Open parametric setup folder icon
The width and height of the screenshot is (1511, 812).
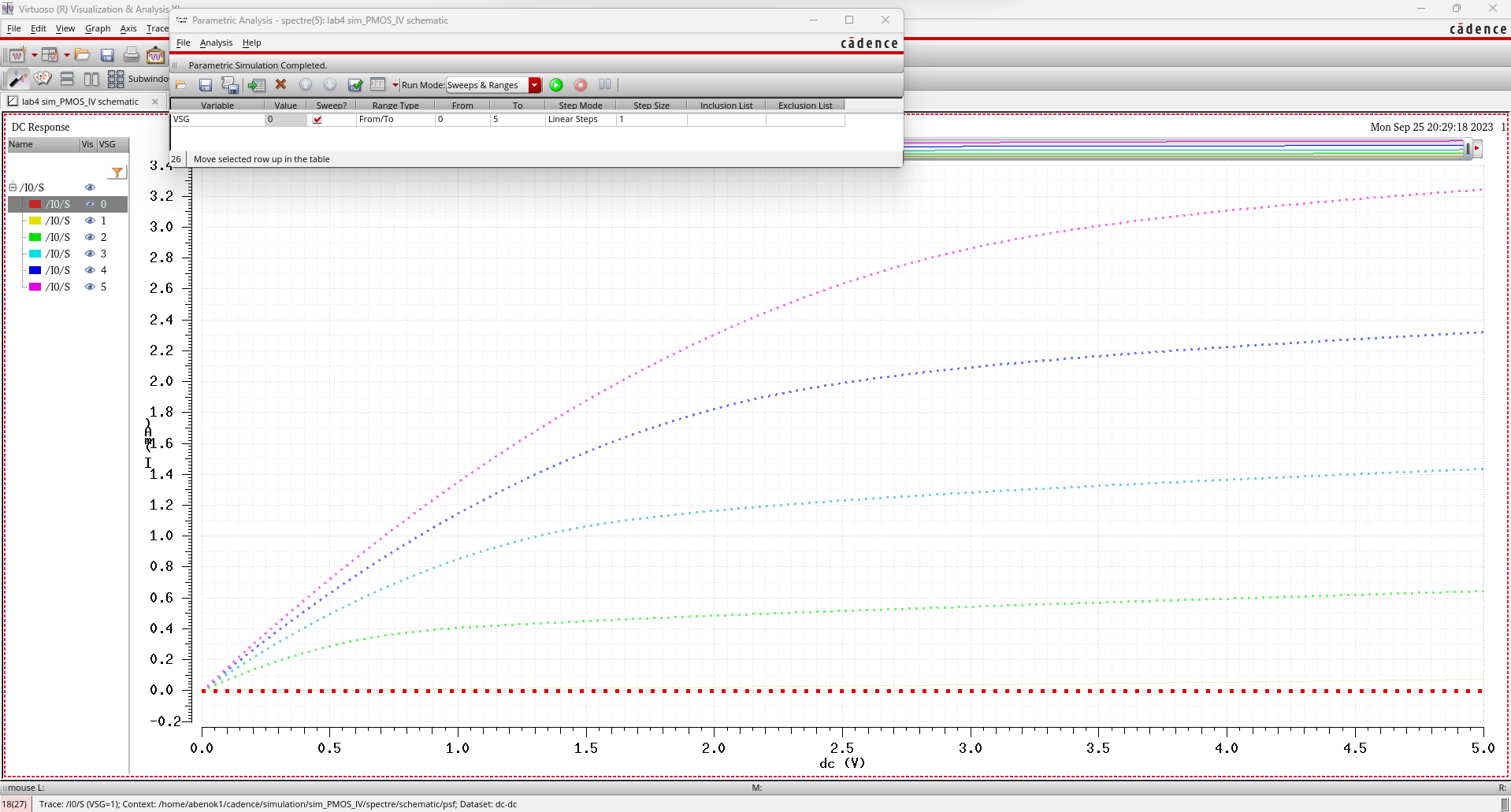click(x=181, y=85)
